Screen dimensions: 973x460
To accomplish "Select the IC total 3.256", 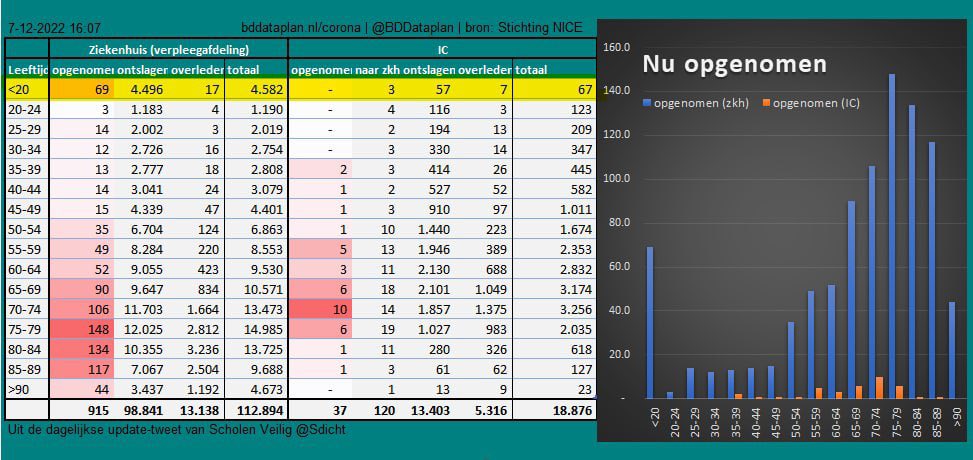I will pos(575,309).
